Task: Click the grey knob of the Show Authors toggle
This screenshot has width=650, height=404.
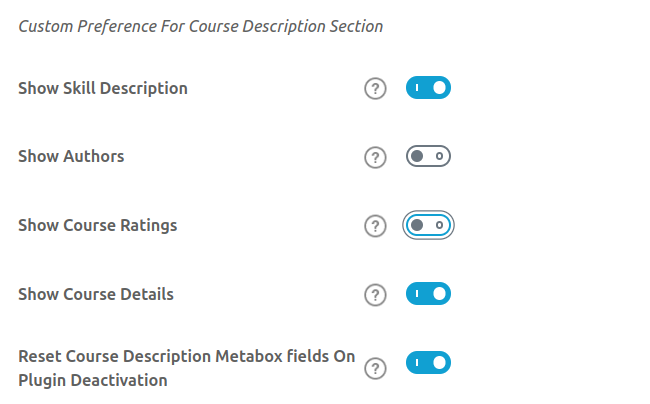Action: pos(417,156)
